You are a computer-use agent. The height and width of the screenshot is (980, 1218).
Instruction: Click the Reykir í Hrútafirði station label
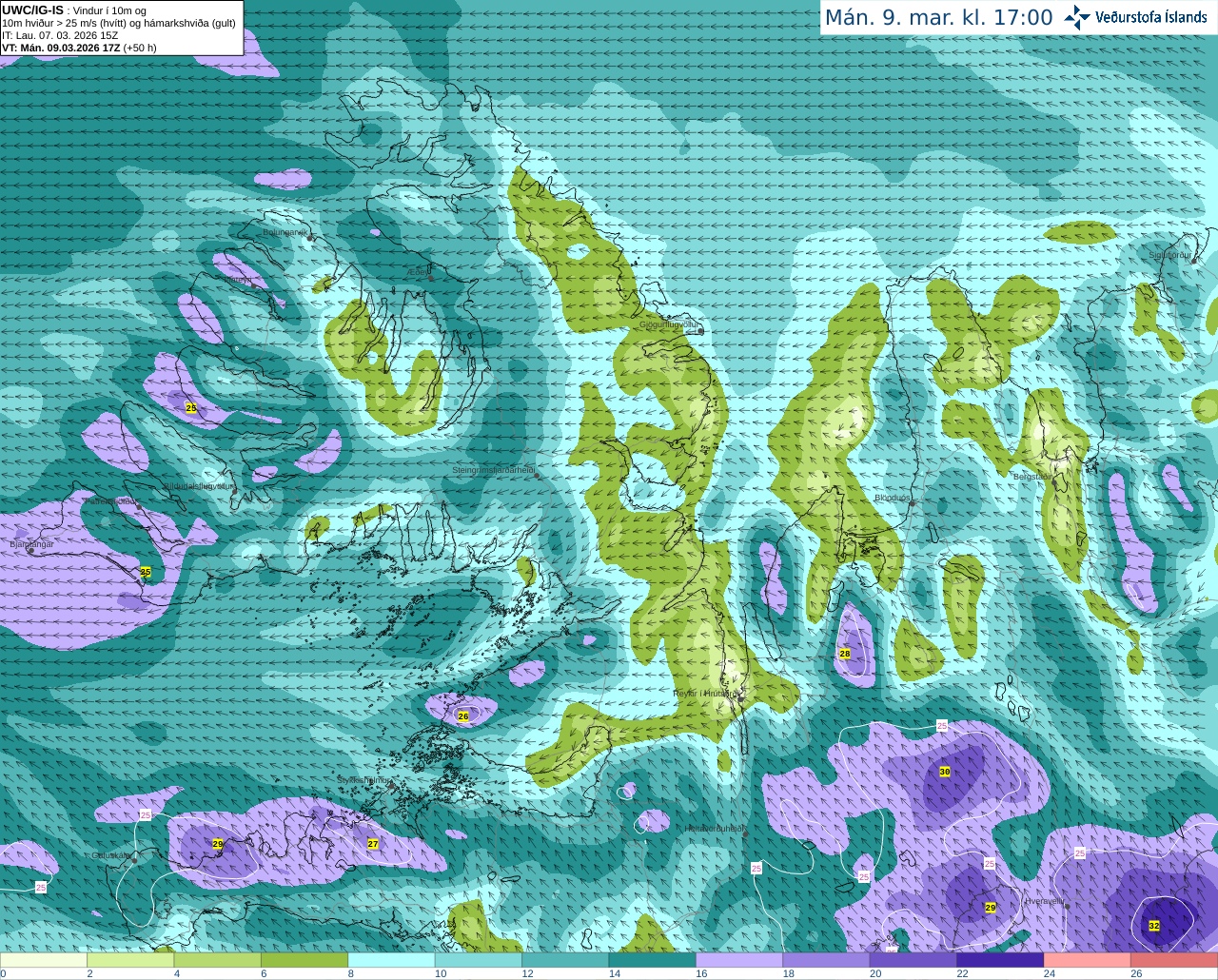[705, 694]
